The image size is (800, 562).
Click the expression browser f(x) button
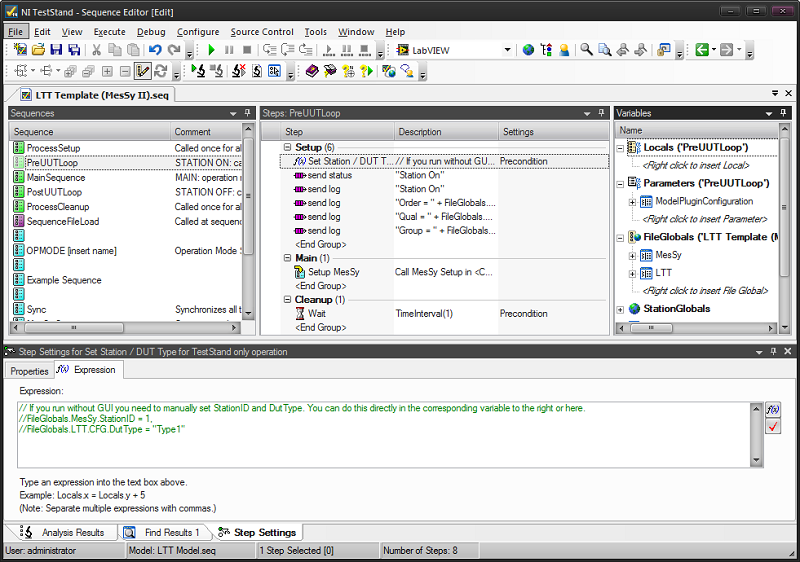773,410
